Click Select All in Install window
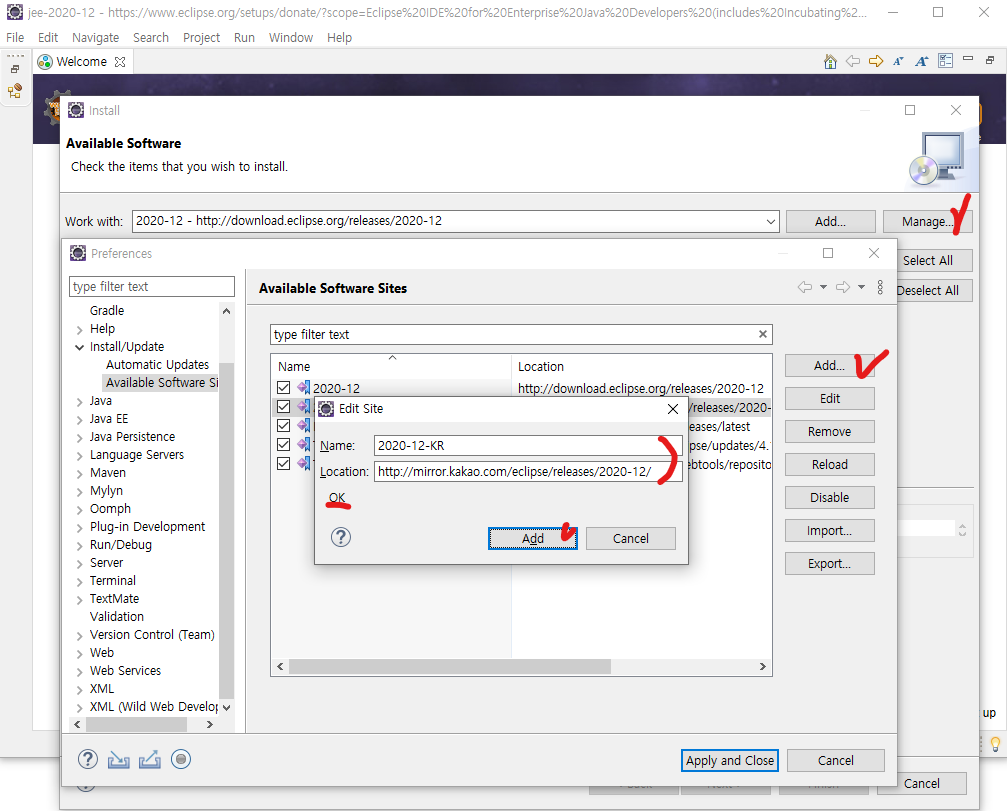This screenshot has height=811, width=1007. (x=927, y=260)
